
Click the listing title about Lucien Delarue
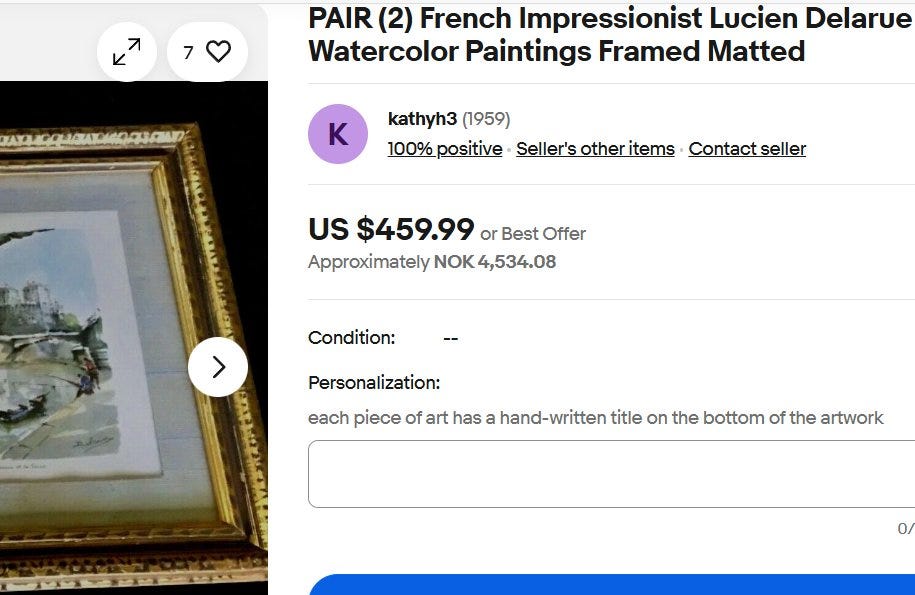pos(610,34)
